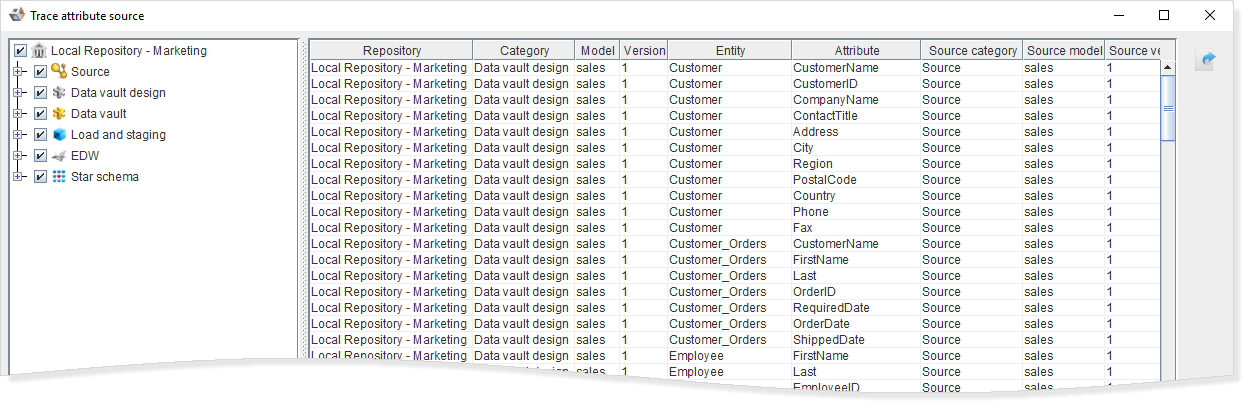This screenshot has width=1249, height=409.
Task: Click the Local Repository building icon
Action: point(39,51)
